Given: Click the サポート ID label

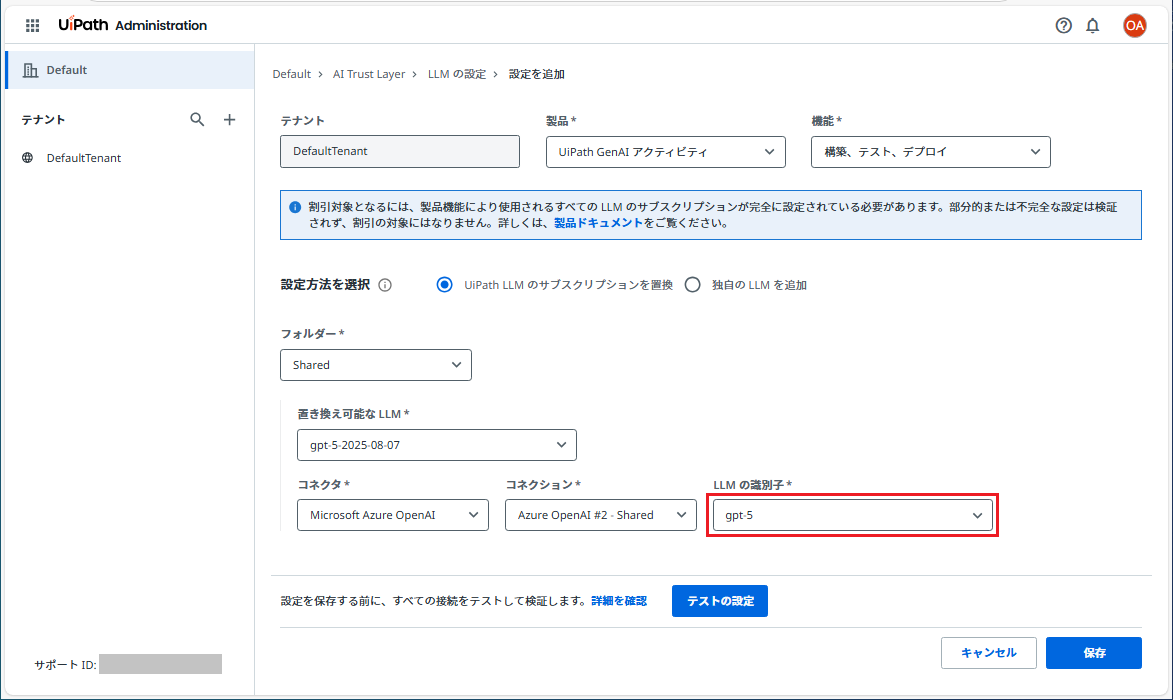Looking at the screenshot, I should click(x=65, y=665).
